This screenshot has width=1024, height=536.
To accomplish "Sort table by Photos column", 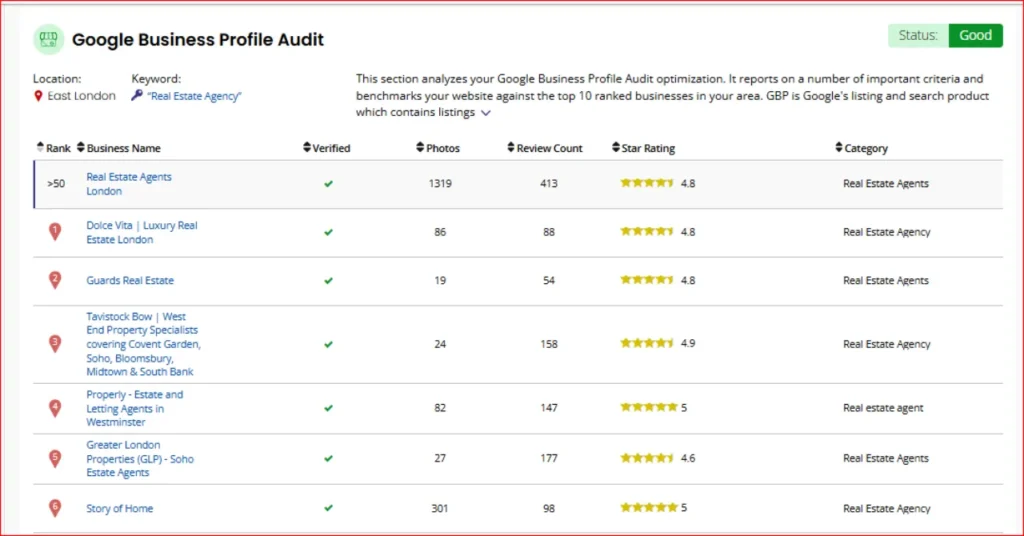I will [438, 148].
